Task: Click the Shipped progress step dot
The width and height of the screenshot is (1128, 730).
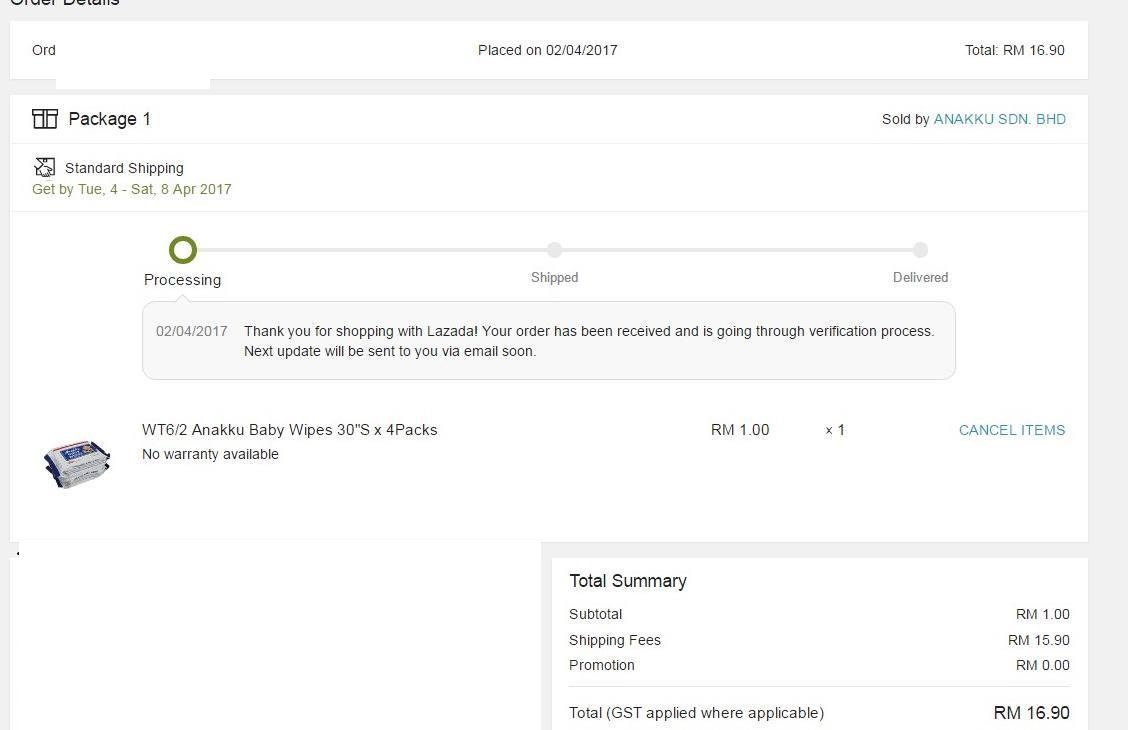Action: [x=554, y=250]
